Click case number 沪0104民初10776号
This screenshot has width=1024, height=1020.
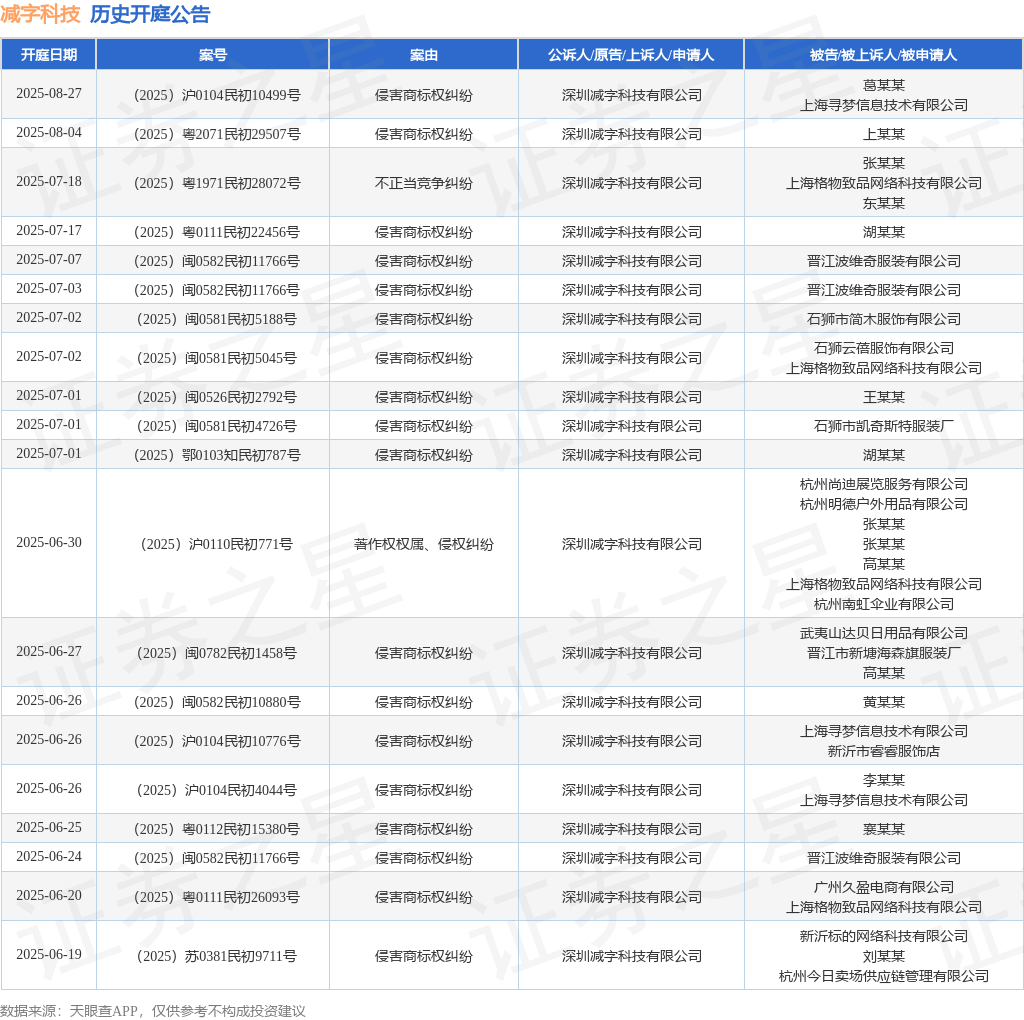click(217, 742)
